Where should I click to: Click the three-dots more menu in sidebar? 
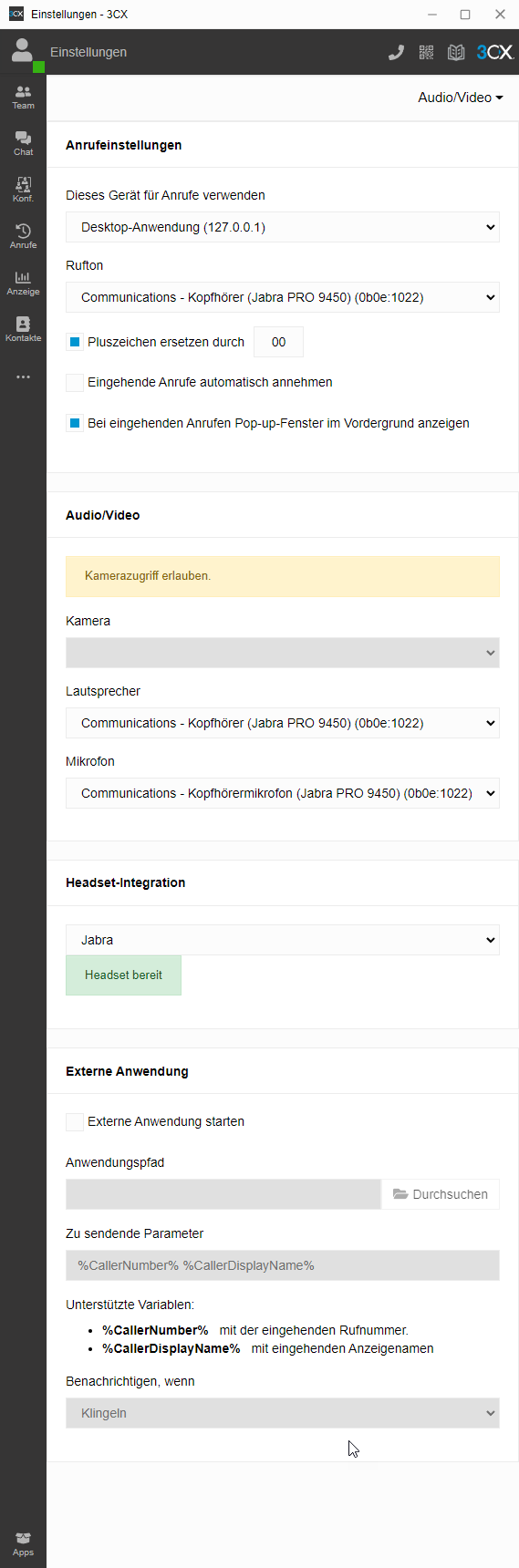click(x=23, y=377)
